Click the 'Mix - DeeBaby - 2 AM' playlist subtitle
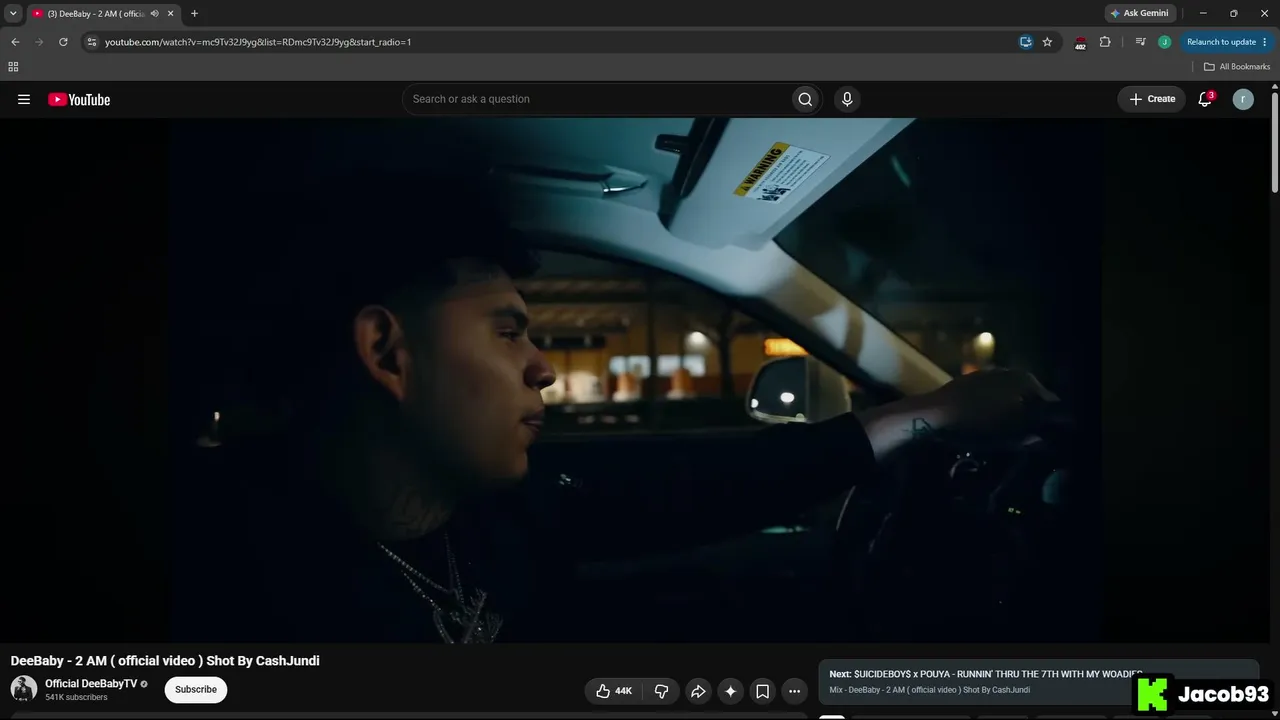The height and width of the screenshot is (720, 1280). coord(929,690)
